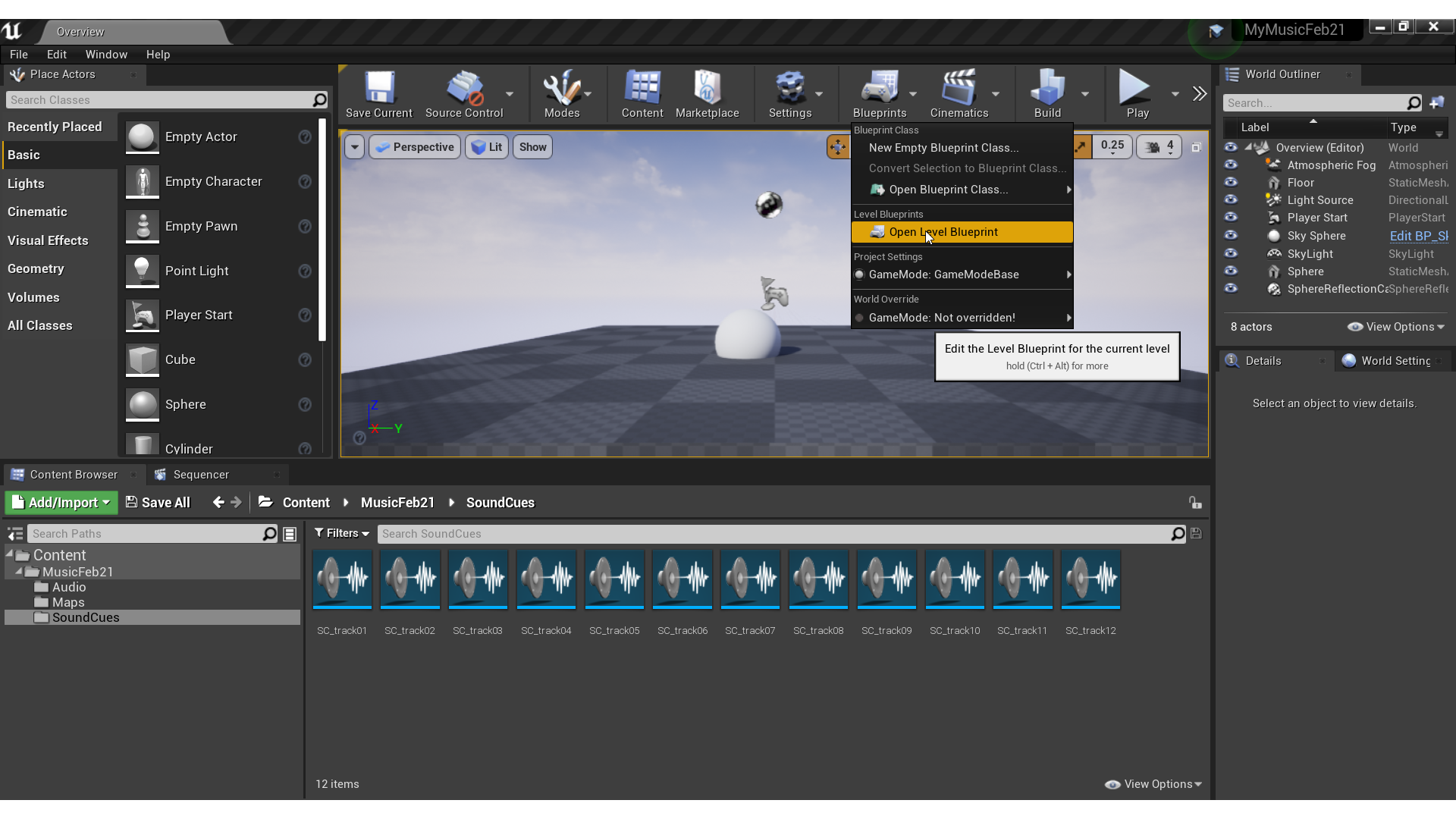1456x819 pixels.
Task: Collapse the MusicFeb21 folder tree node
Action: 19,571
